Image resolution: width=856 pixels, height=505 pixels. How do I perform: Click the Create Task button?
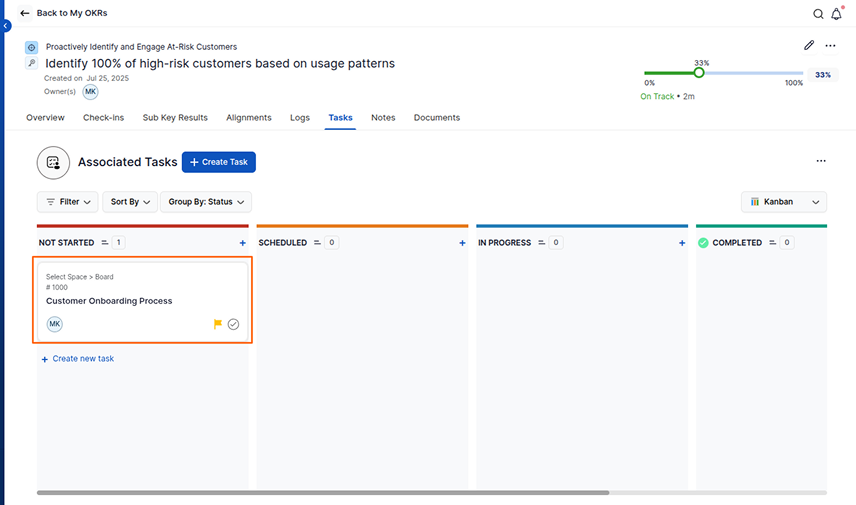coord(219,162)
